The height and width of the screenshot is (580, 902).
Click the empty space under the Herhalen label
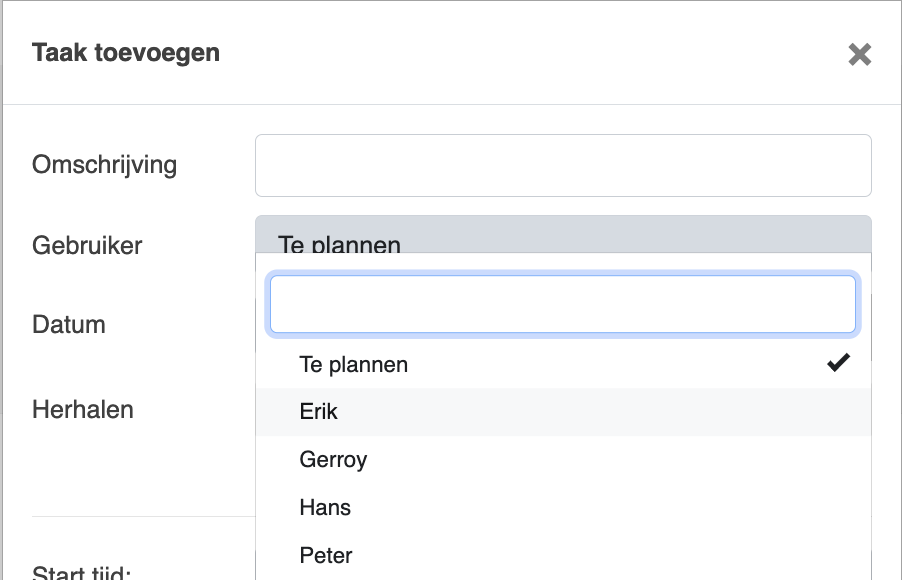coord(138,466)
